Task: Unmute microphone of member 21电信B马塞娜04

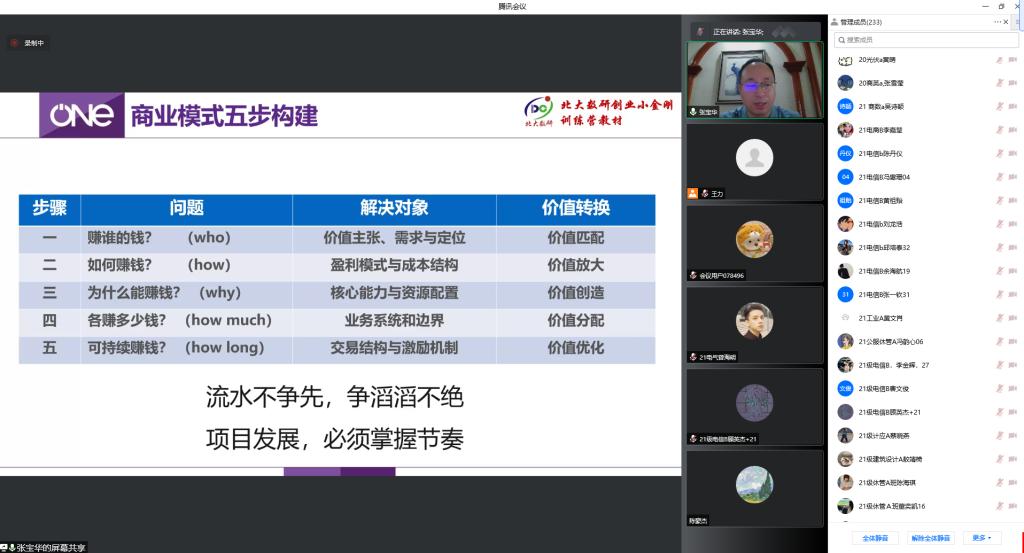Action: [x=998, y=177]
